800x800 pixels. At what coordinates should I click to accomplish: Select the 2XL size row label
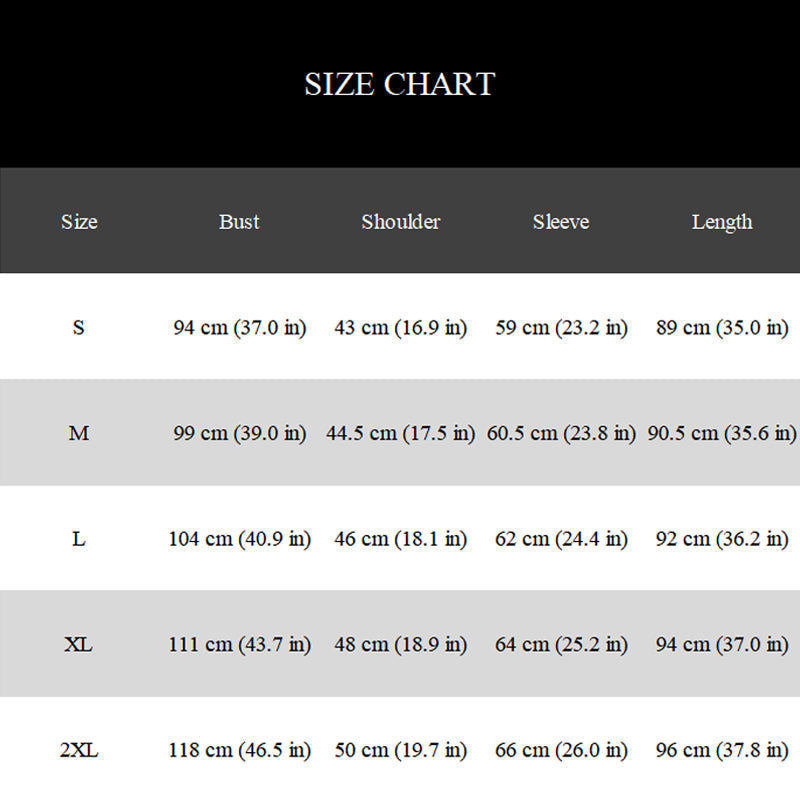[79, 750]
